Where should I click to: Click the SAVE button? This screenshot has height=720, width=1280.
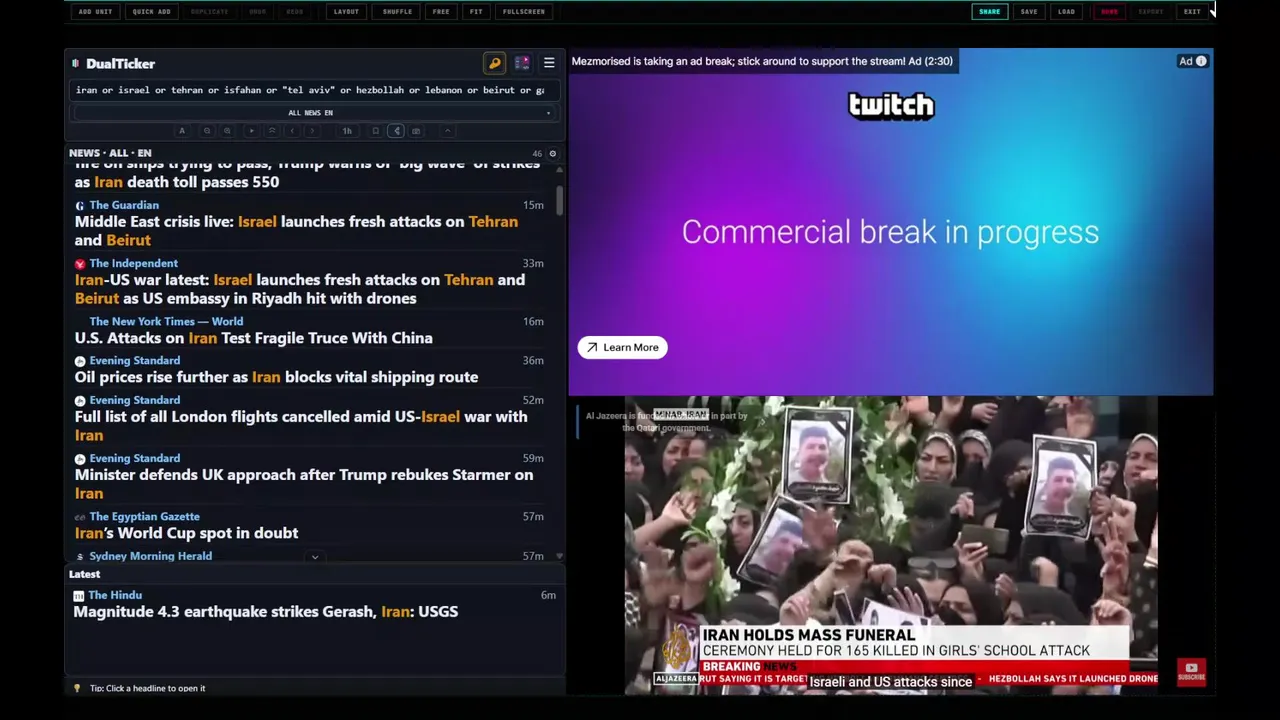tap(1029, 12)
